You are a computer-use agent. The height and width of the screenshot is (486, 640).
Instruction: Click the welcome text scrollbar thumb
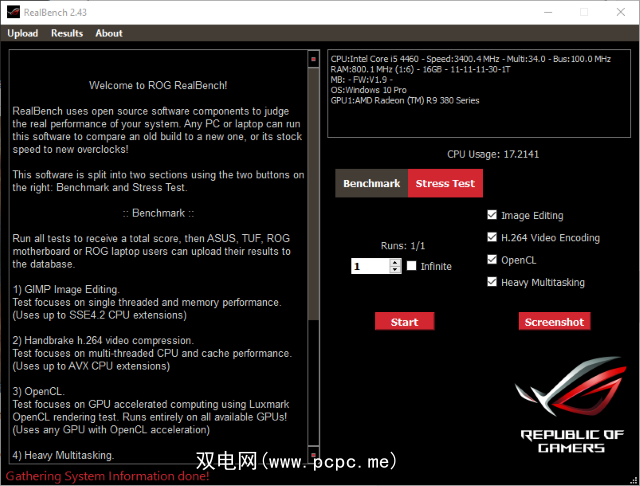[x=313, y=194]
